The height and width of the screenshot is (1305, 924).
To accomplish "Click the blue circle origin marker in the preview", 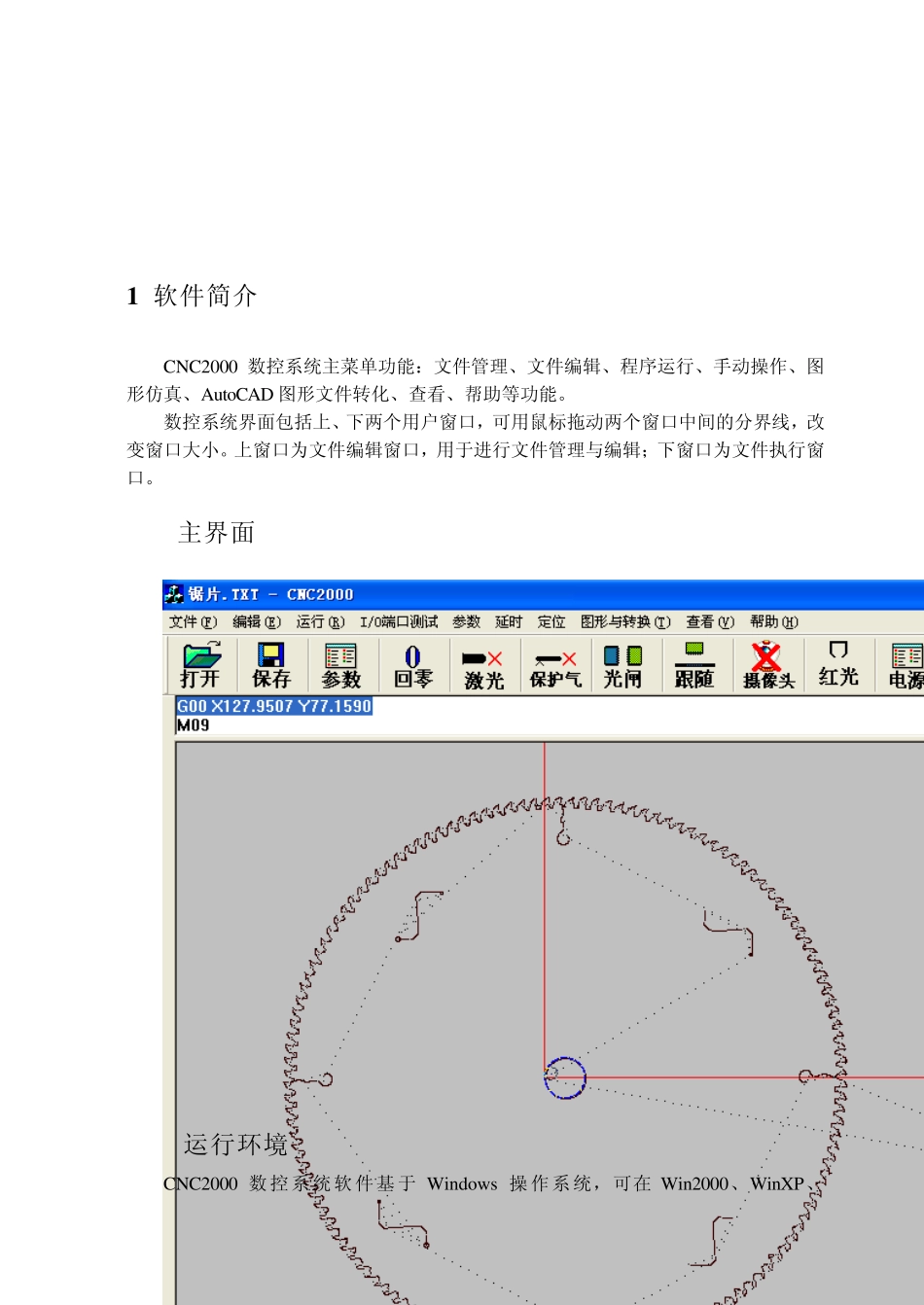I will pos(565,1077).
